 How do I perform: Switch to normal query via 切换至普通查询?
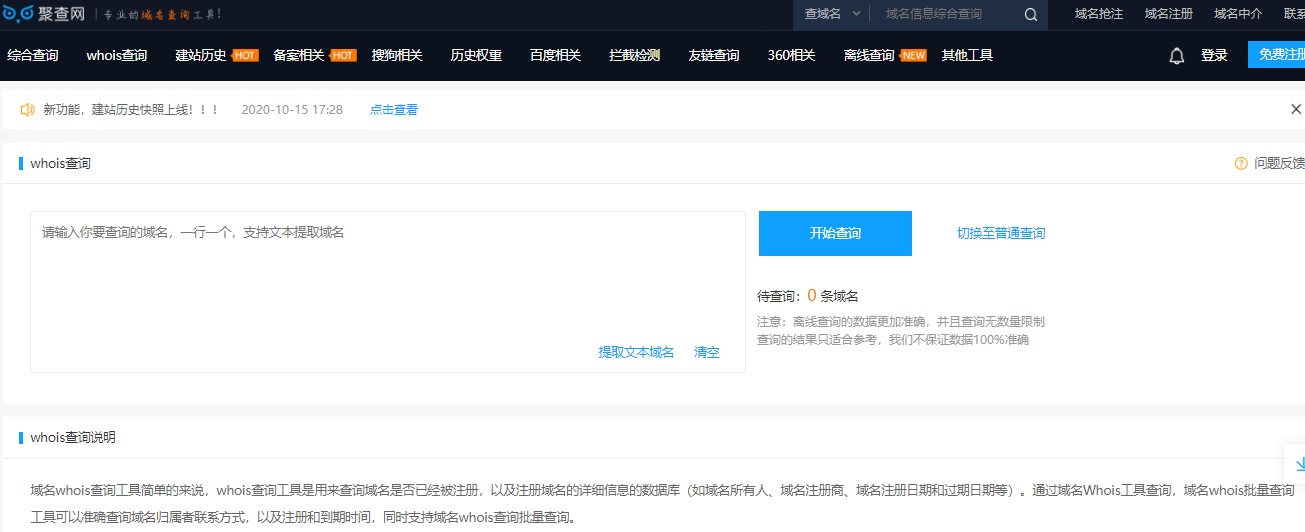pyautogui.click(x=1000, y=234)
